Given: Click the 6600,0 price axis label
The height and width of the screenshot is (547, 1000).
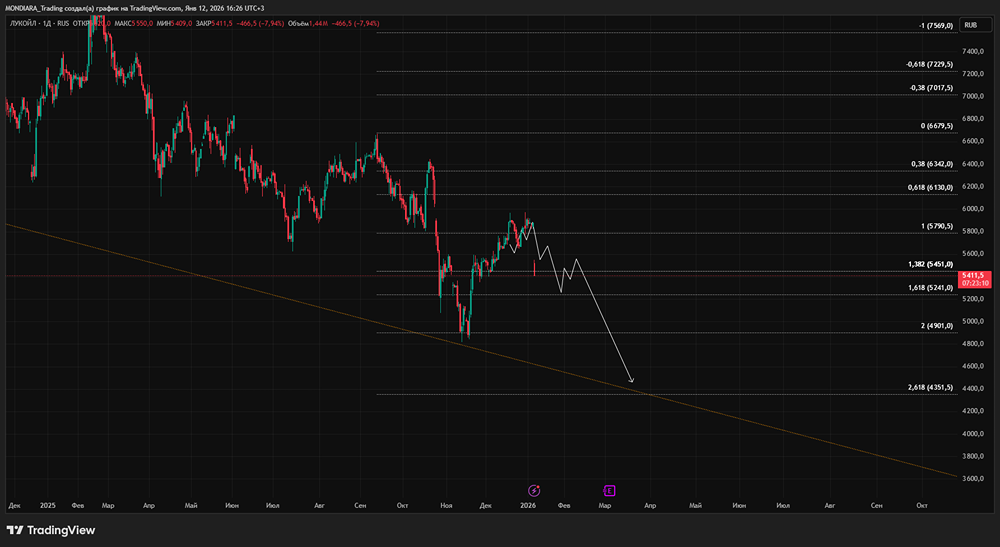Looking at the screenshot, I should coord(973,141).
